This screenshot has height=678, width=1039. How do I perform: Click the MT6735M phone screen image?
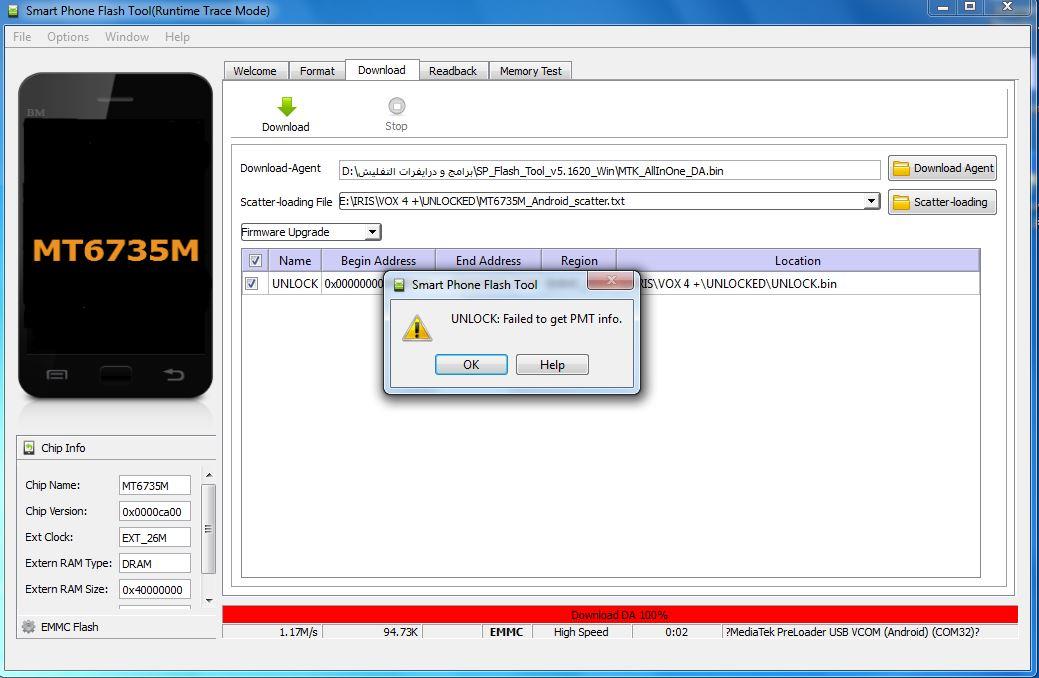(115, 237)
